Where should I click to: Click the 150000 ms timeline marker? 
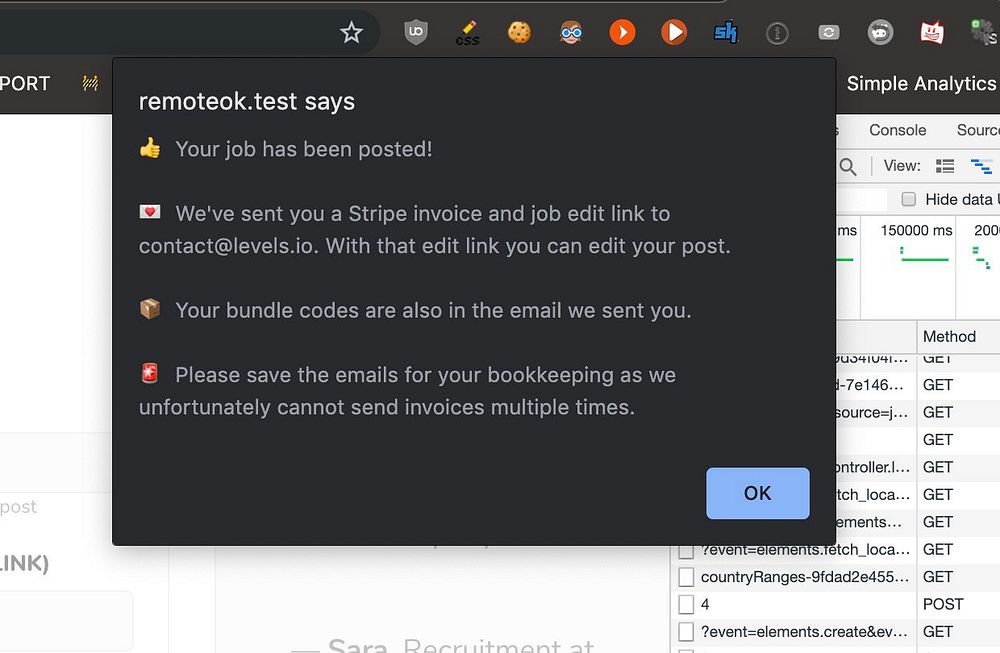click(x=916, y=230)
